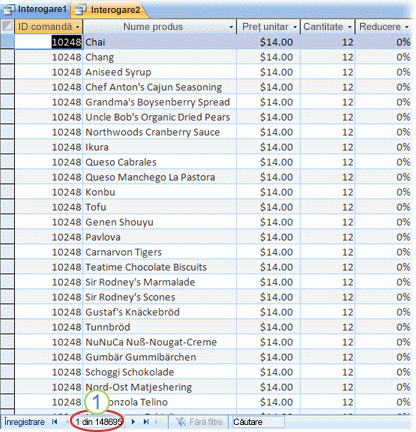The width and height of the screenshot is (416, 432).
Task: Select the row selector for Tofu
Action: click(7, 207)
